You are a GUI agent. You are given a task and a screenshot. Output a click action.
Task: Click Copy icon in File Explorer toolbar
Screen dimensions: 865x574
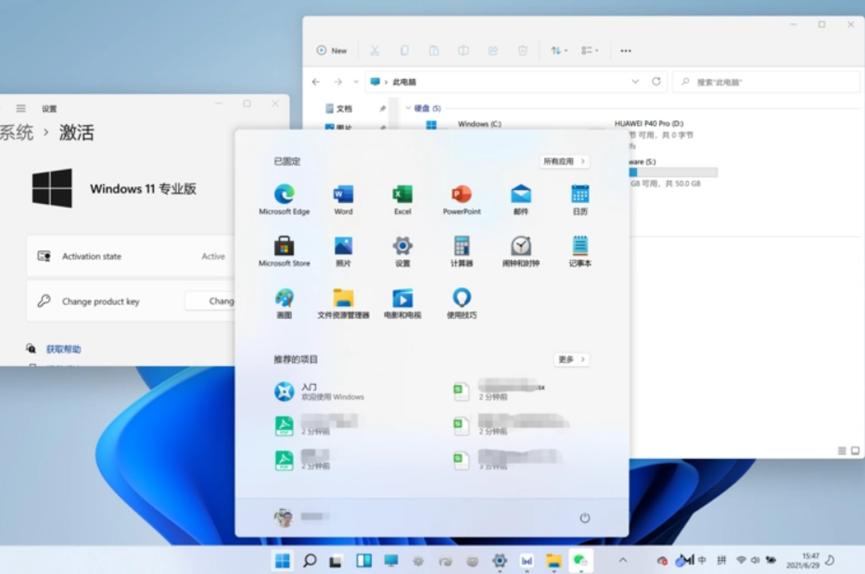tap(404, 51)
